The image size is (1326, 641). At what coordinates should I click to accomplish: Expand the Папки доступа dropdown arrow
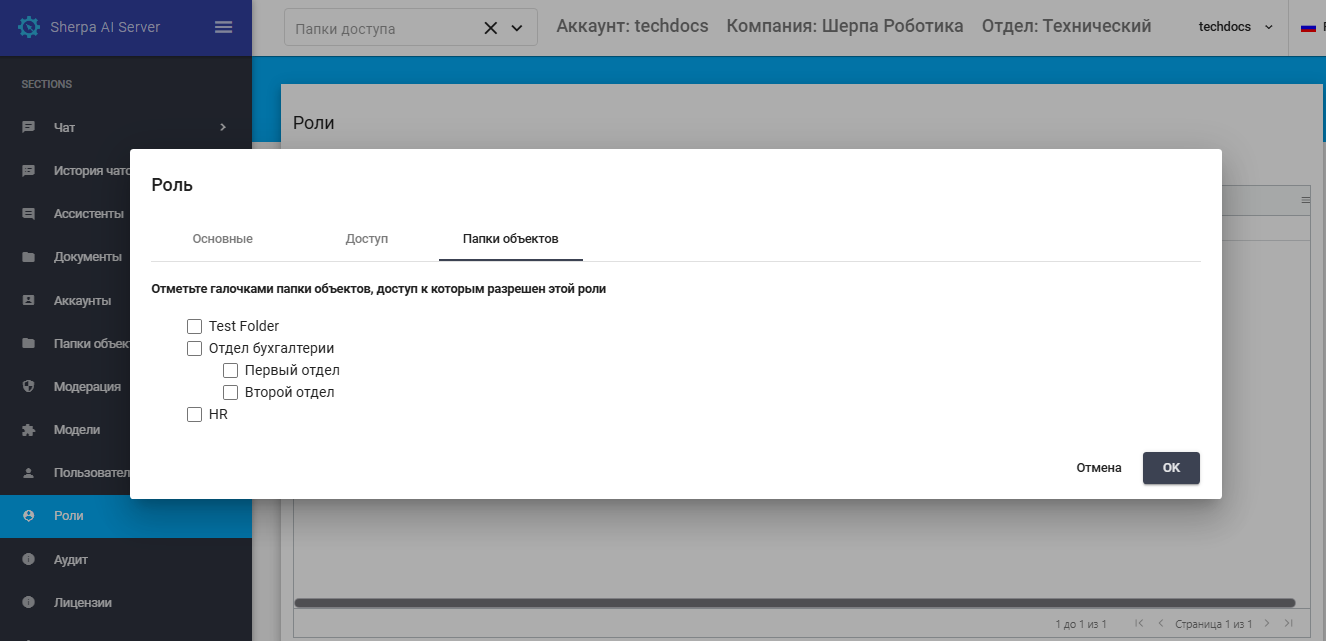517,28
